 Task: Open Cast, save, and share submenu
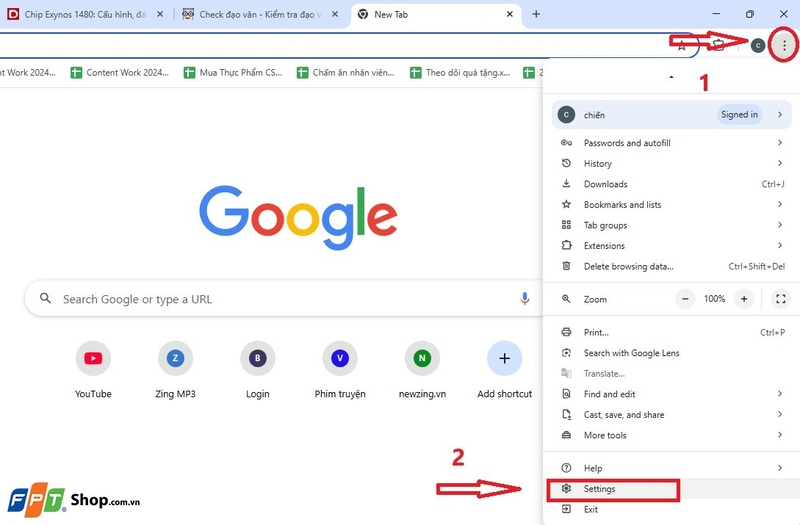(x=671, y=415)
